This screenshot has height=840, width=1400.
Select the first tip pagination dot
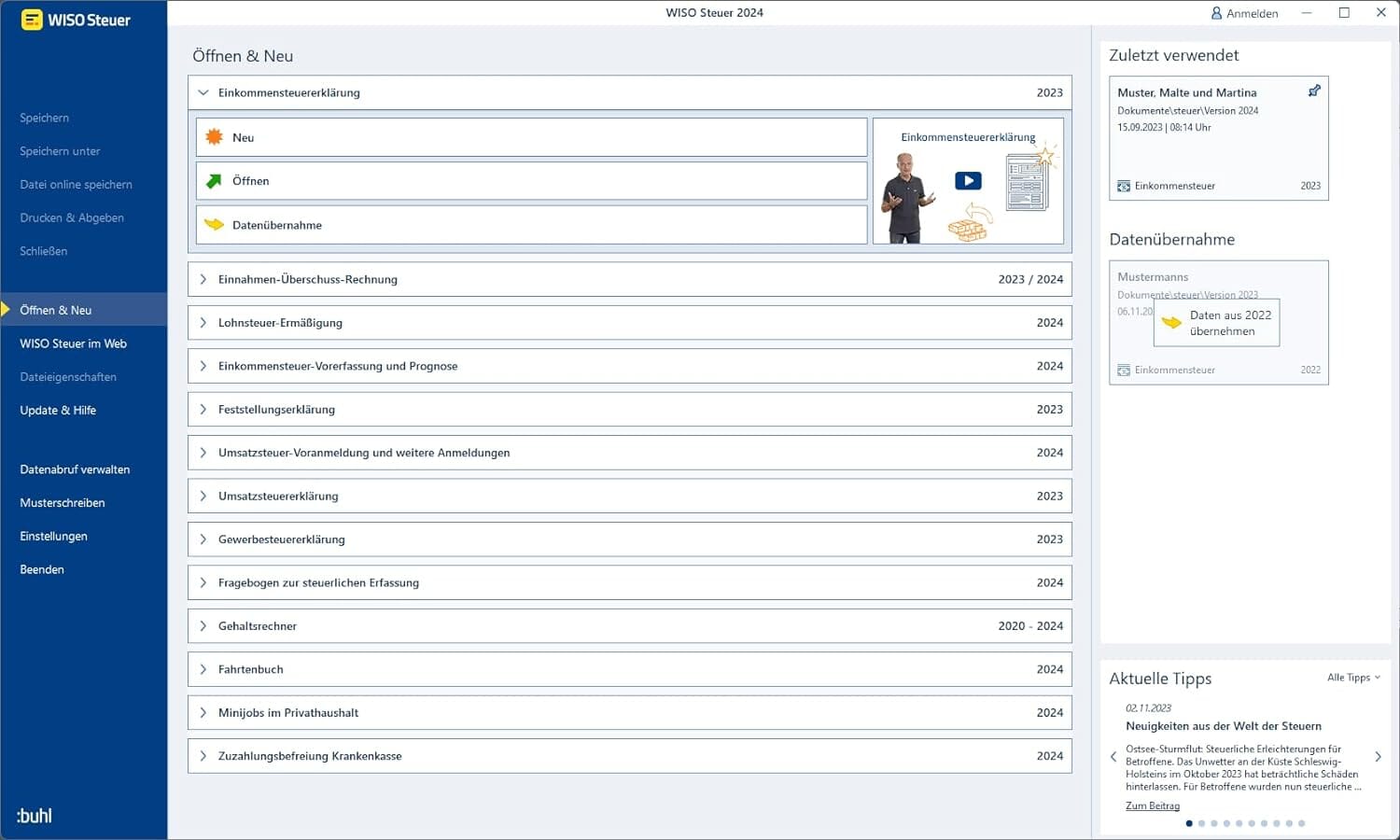(1189, 823)
